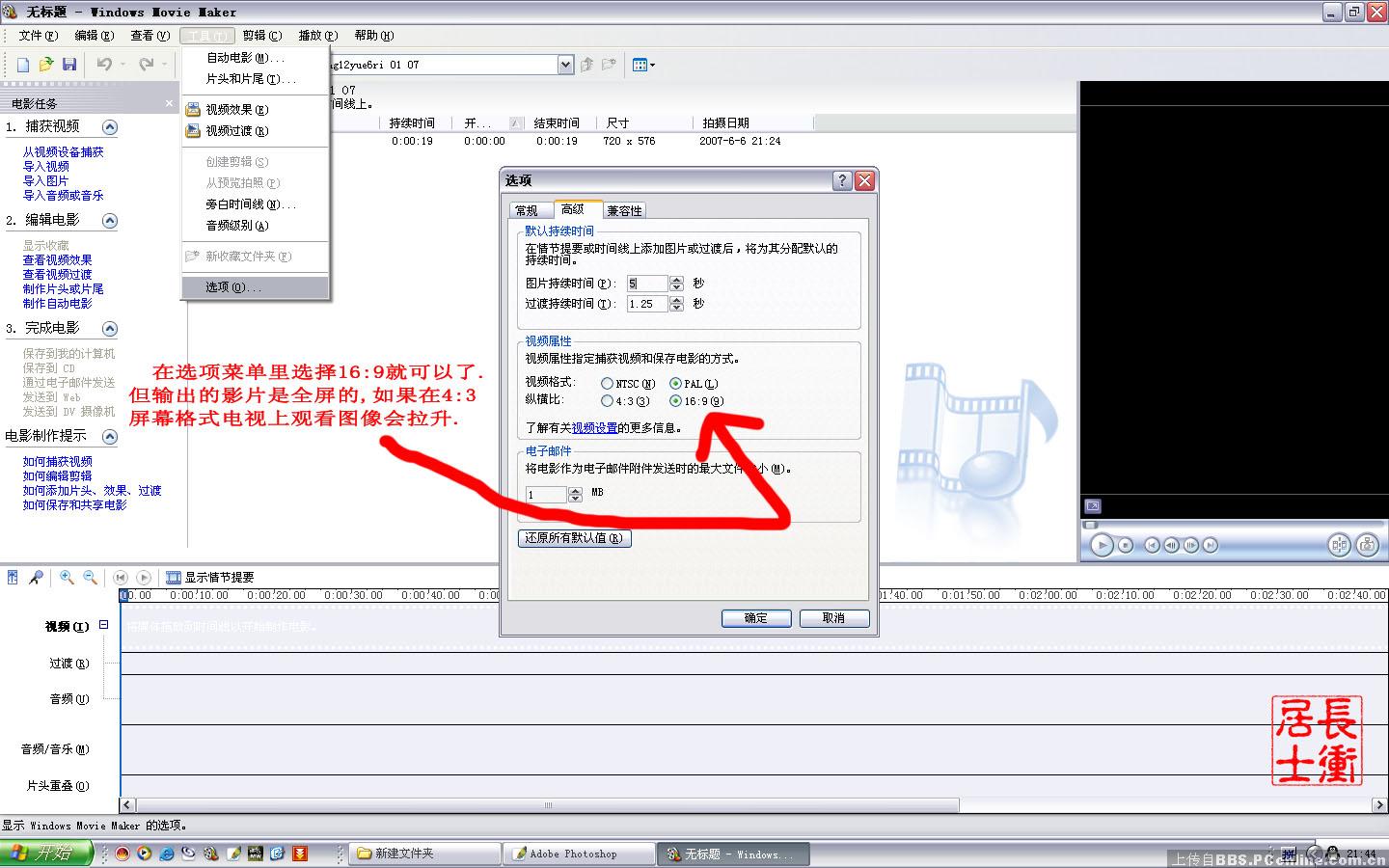Select the 16:9 aspect ratio radio

(x=675, y=401)
